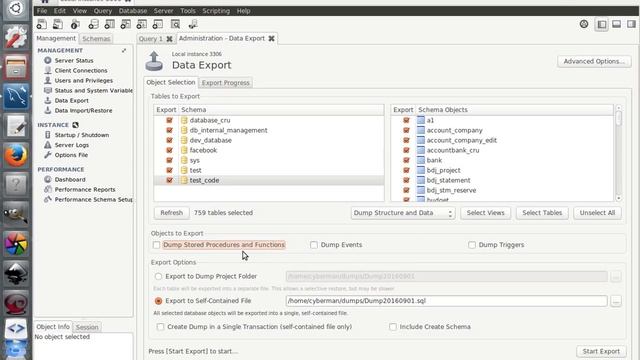This screenshot has height=360, width=640.
Task: Click the Data Import/Restore icon
Action: pyautogui.click(x=48, y=110)
